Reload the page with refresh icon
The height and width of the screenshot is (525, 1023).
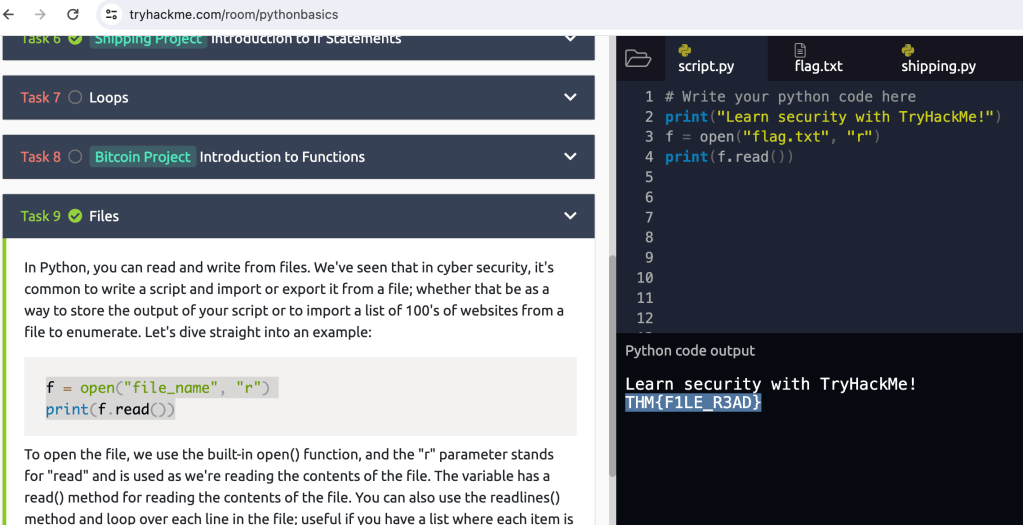coord(73,15)
